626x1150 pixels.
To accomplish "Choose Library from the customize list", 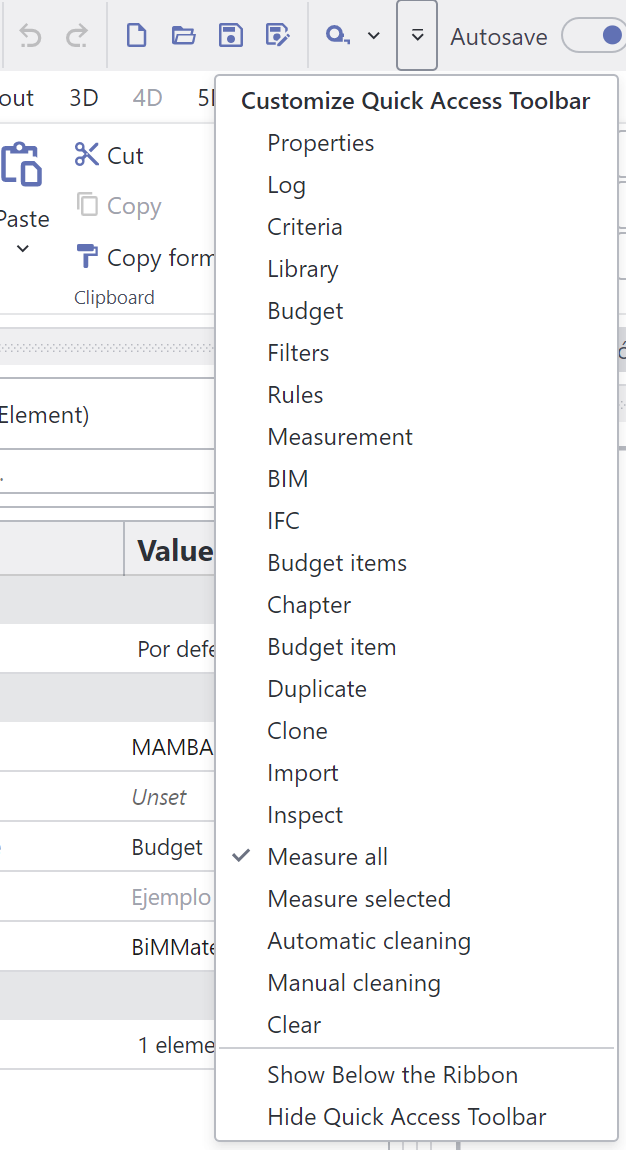I will 416,269.
